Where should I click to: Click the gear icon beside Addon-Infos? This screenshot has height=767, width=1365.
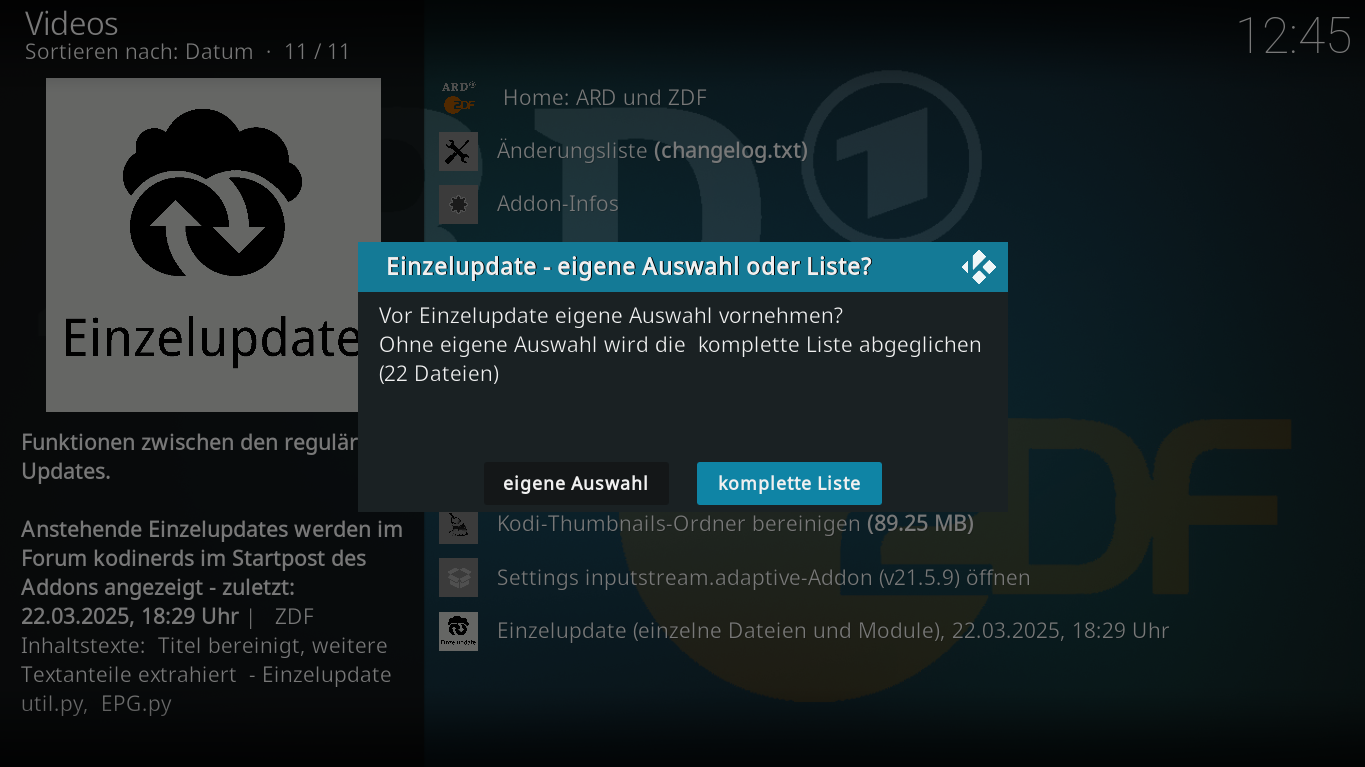point(458,205)
